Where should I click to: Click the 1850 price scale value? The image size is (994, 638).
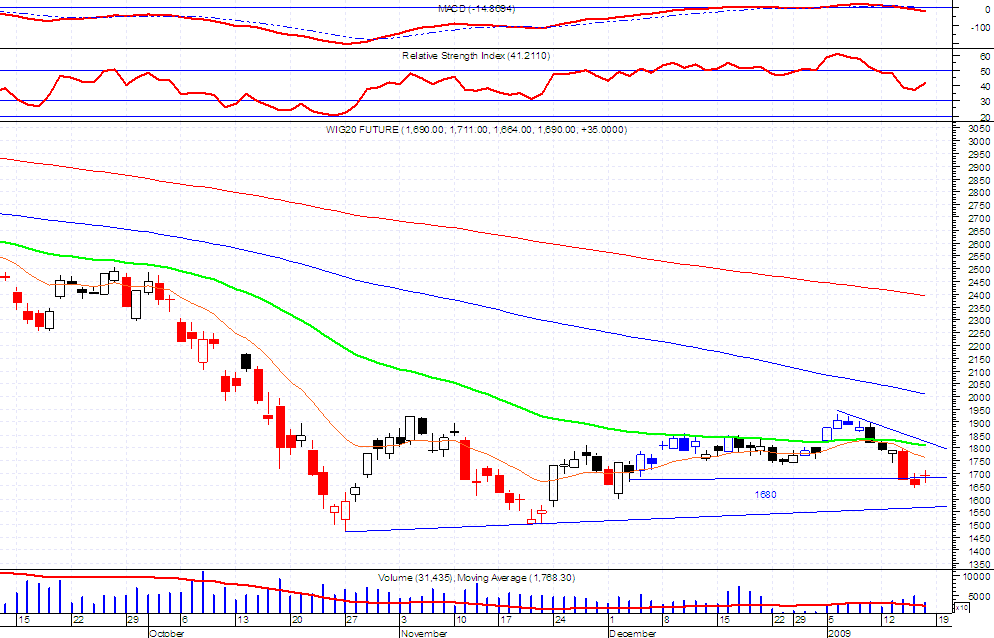[979, 436]
